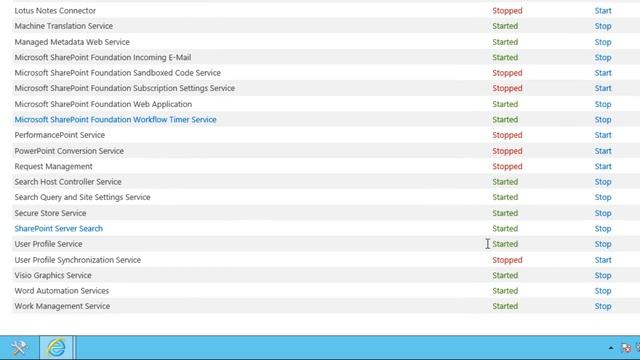640x360 pixels.
Task: Stop SharePoint Foundation Incoming E-Mail
Action: [603, 58]
